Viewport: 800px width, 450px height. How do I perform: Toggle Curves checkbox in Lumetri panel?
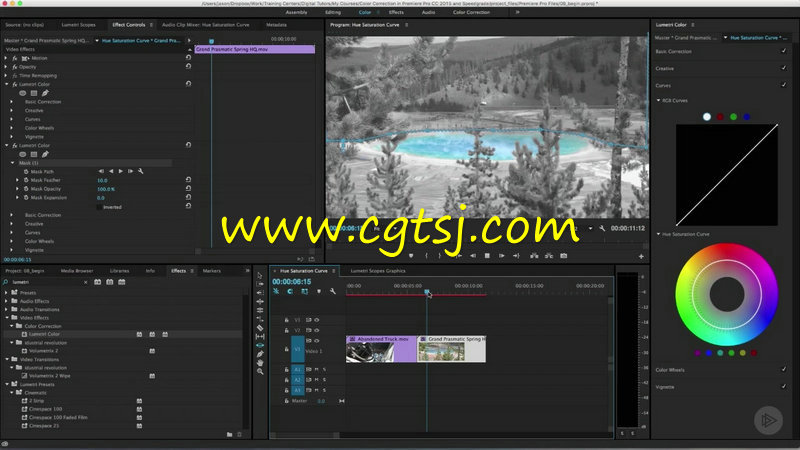(x=784, y=85)
